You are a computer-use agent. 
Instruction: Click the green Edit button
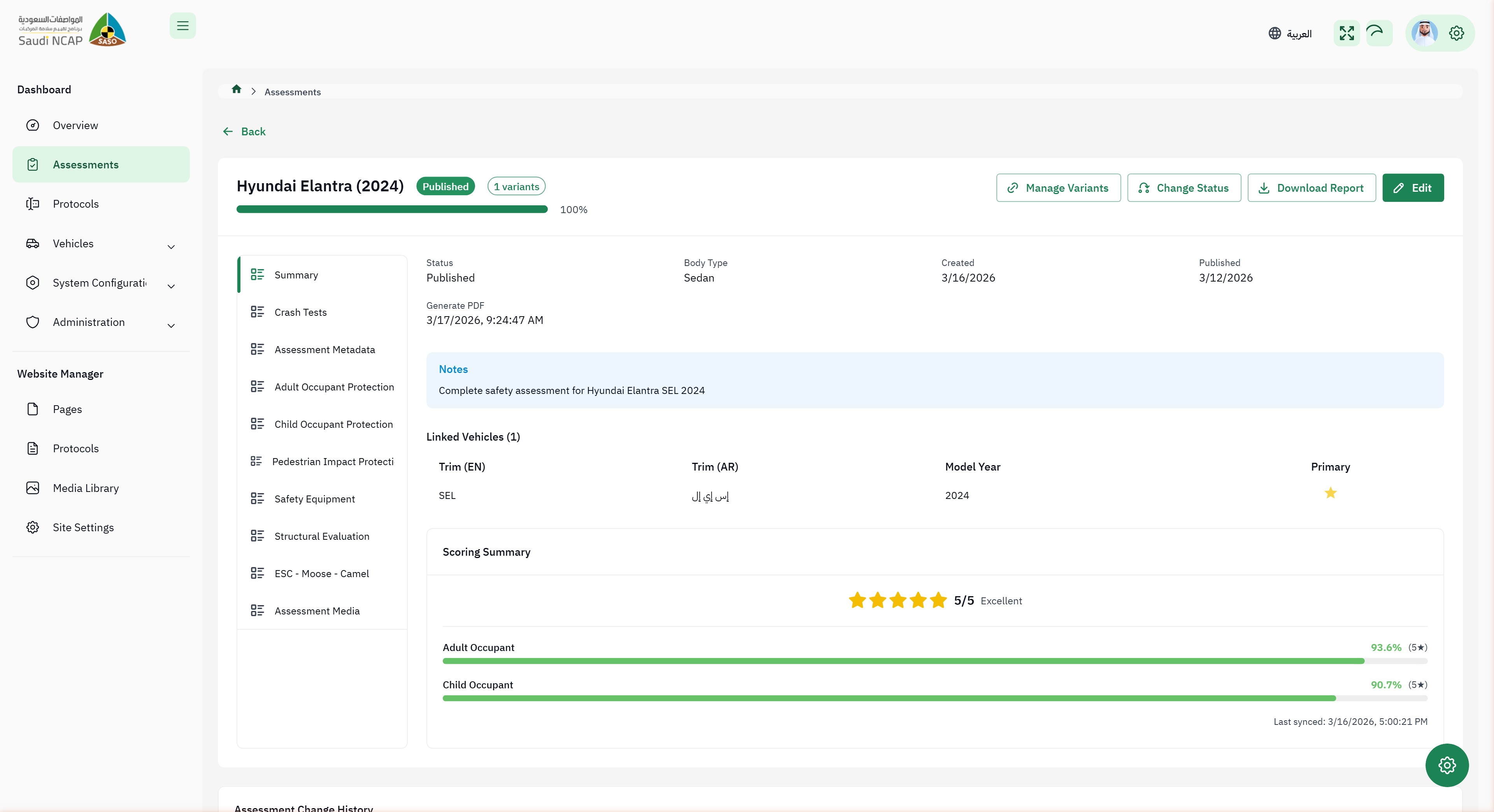1413,188
